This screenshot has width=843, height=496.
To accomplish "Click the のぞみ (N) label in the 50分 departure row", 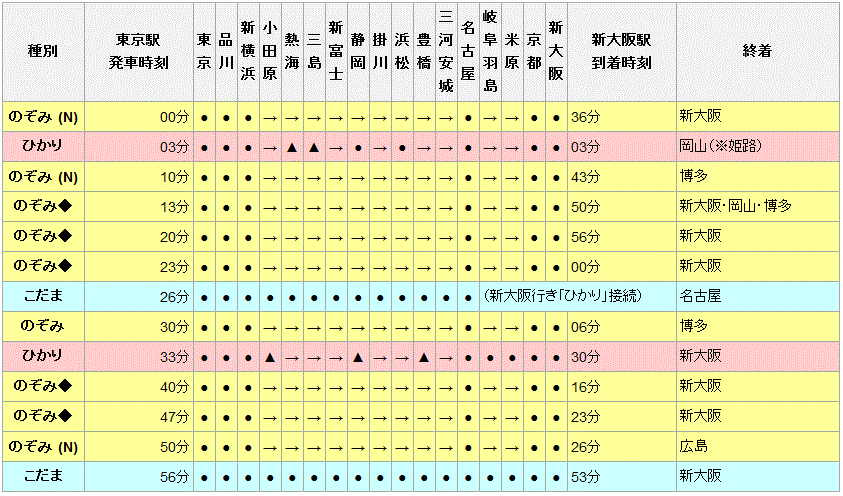I will 43,447.
